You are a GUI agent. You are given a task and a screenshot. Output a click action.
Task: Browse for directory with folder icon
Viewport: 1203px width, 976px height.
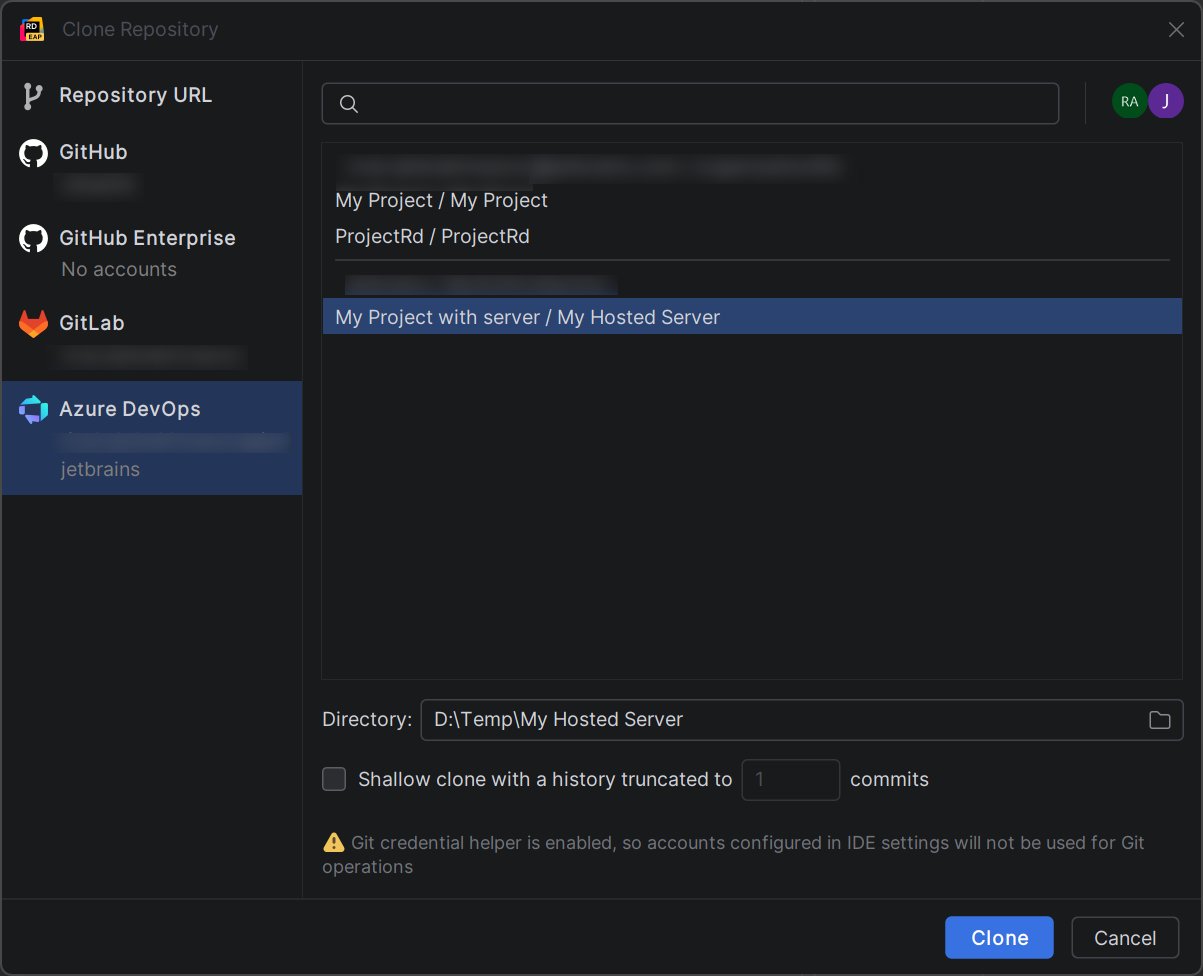click(x=1160, y=720)
